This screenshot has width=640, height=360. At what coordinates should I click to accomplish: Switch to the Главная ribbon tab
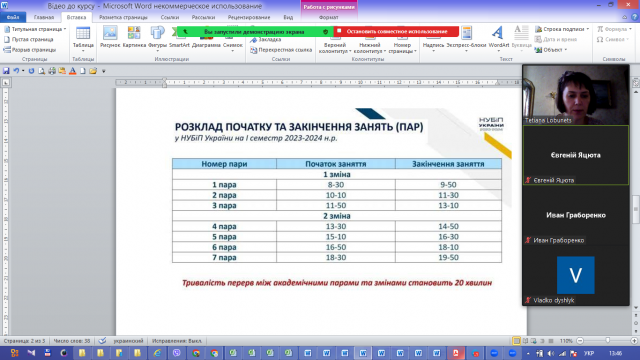44,17
